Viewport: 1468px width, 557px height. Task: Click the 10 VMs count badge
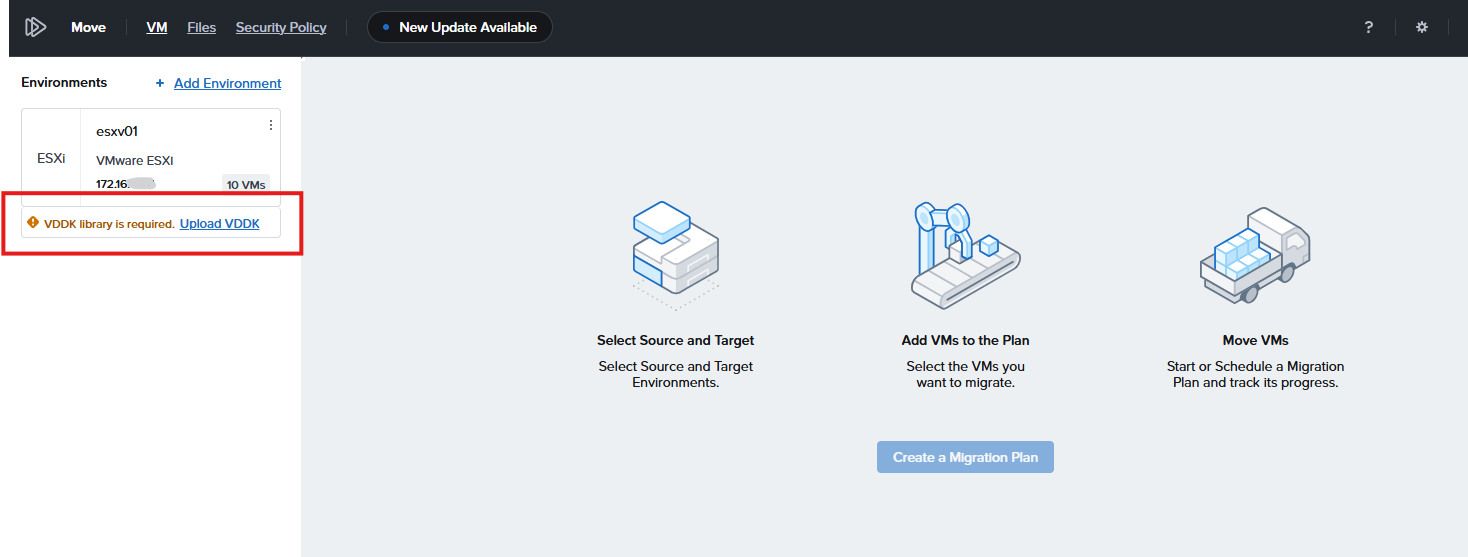coord(245,184)
